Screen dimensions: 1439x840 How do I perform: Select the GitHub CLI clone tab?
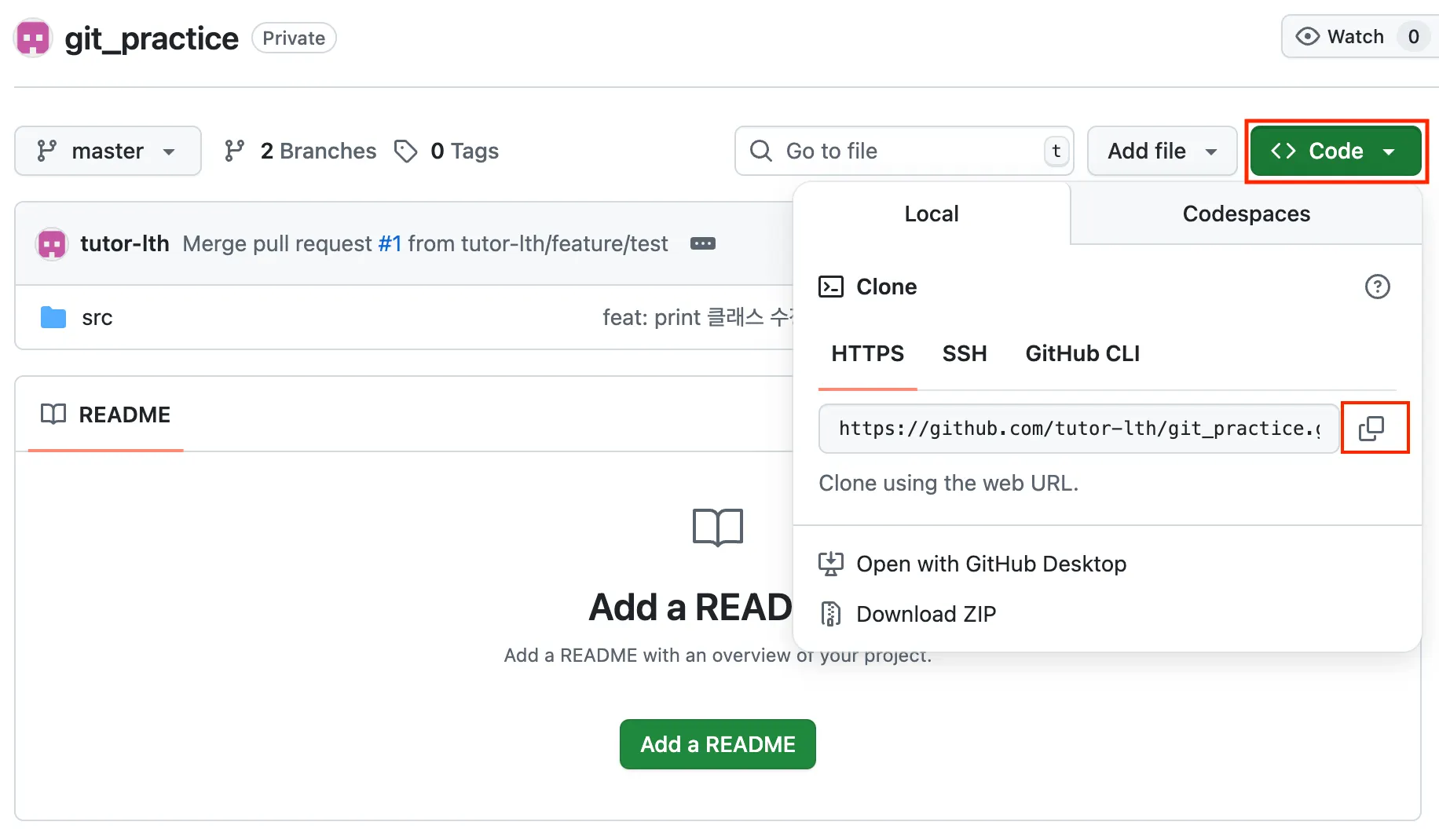1082,353
